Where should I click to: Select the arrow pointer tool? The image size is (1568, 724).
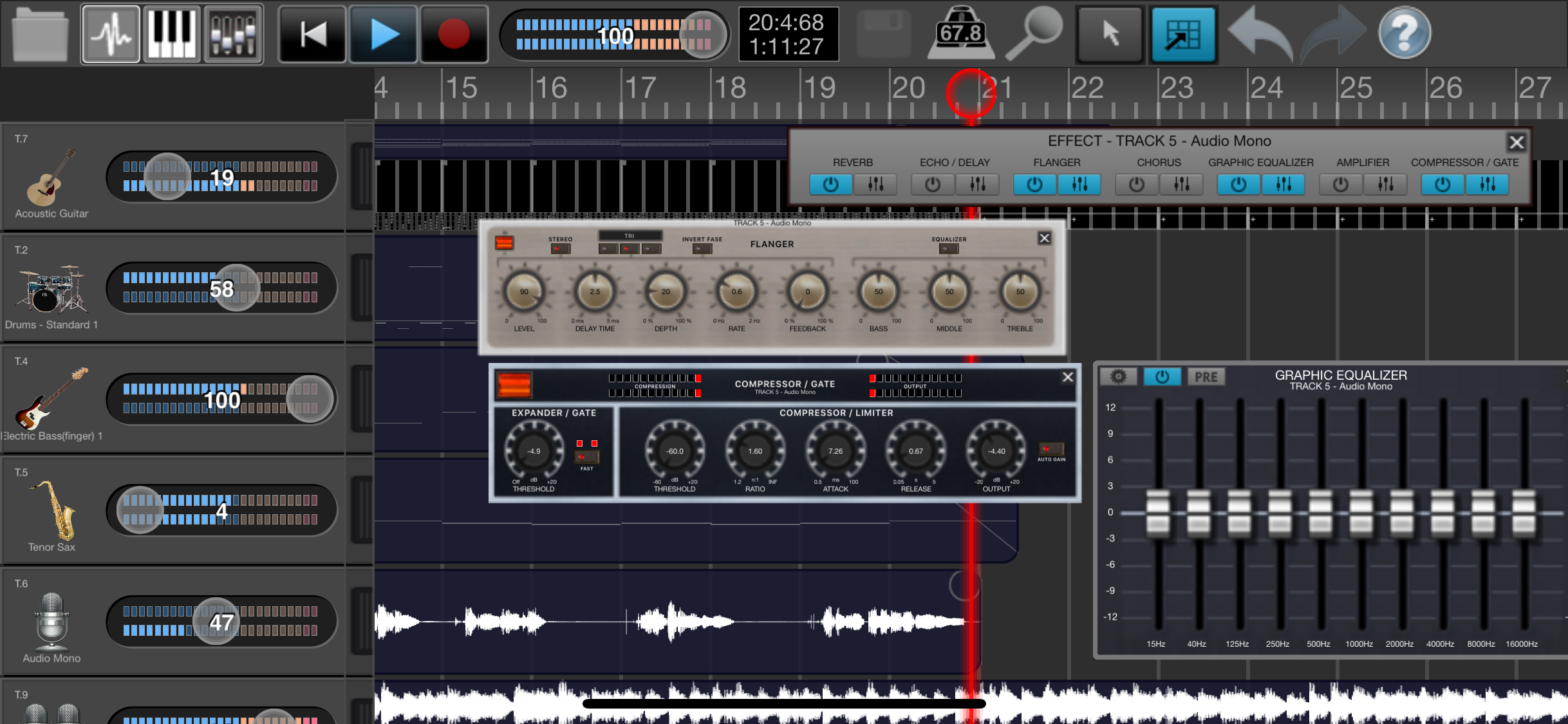(x=1109, y=33)
